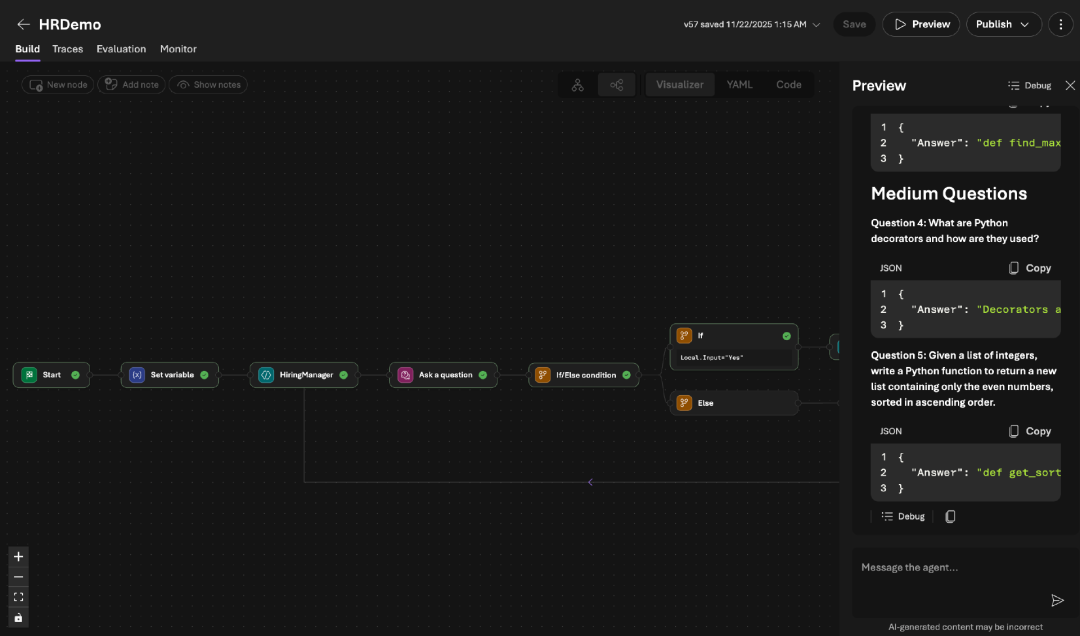Open the more options kebab menu
Image resolution: width=1080 pixels, height=636 pixels.
click(x=1061, y=24)
